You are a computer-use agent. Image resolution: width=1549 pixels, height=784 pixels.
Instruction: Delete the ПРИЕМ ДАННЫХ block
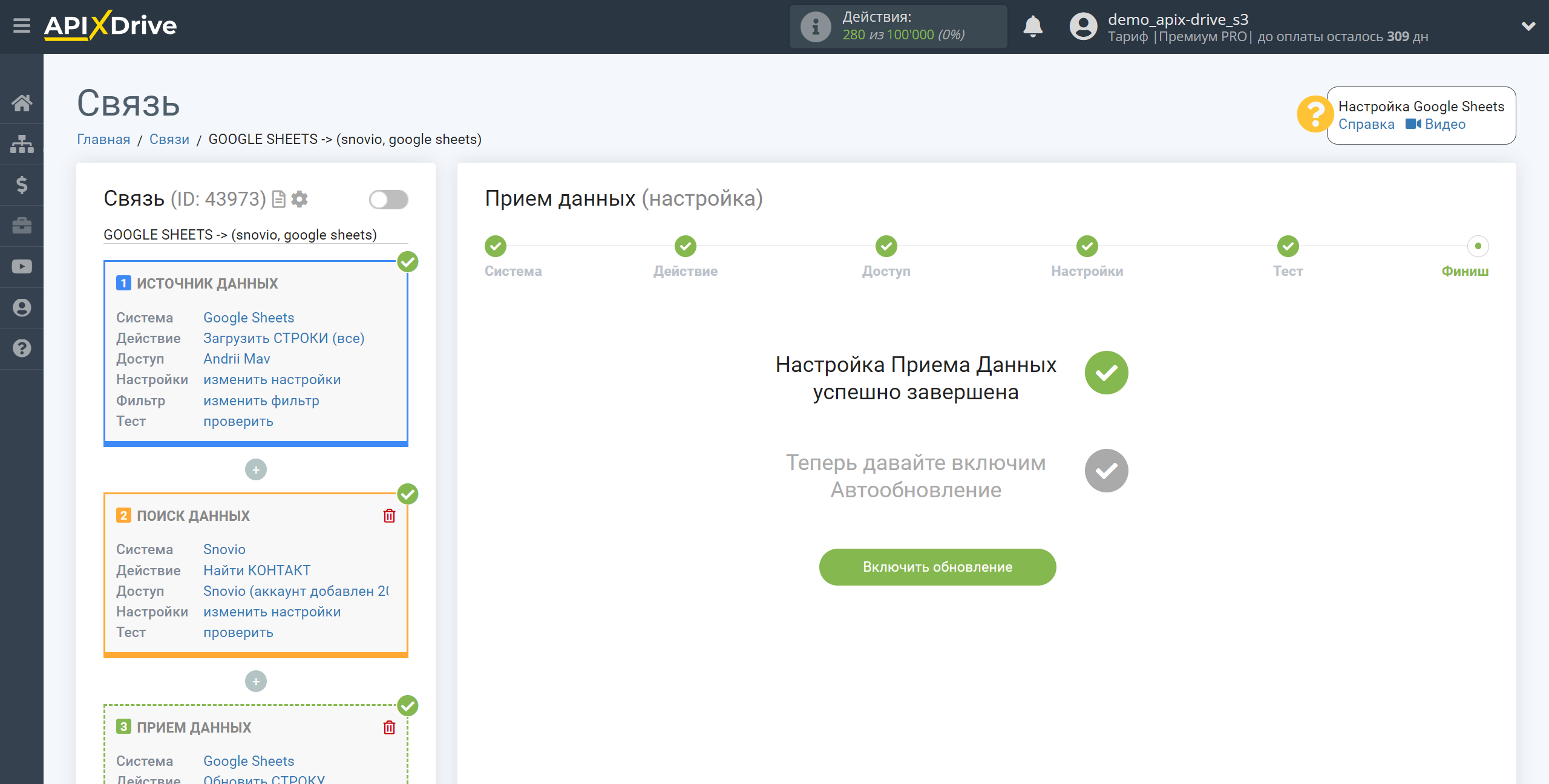point(389,728)
